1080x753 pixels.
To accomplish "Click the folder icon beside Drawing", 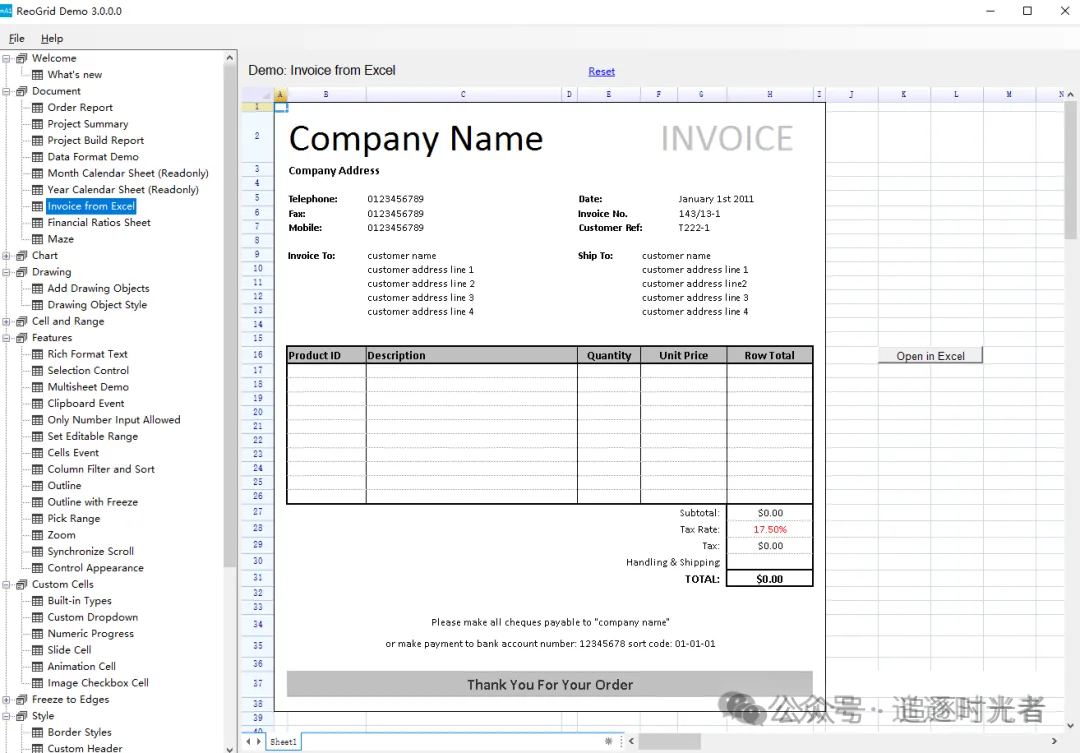I will [22, 272].
